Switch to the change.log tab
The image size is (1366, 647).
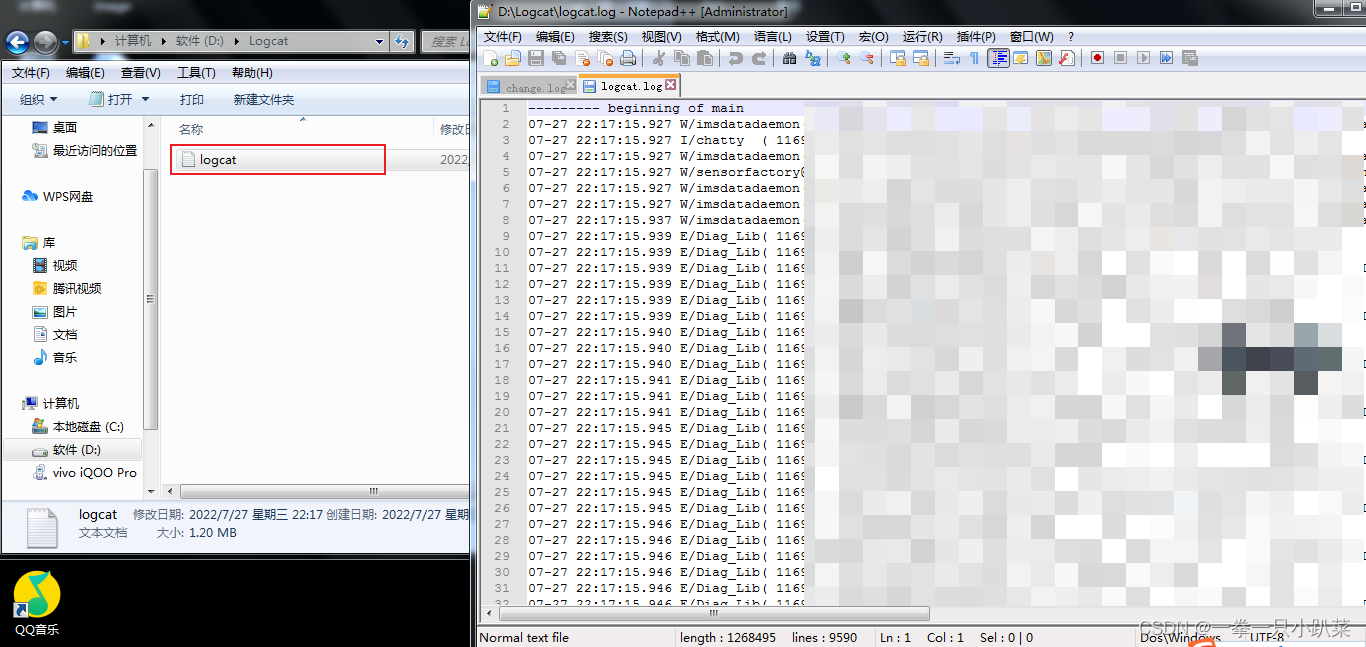528,87
